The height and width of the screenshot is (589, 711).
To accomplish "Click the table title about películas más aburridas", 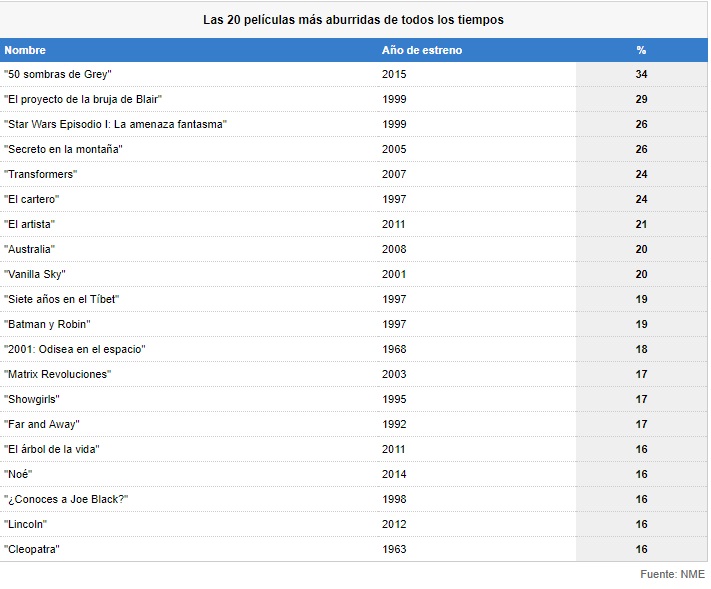I will [353, 19].
